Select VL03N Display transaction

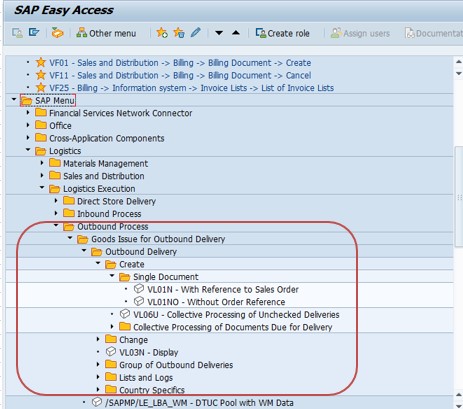(149, 352)
